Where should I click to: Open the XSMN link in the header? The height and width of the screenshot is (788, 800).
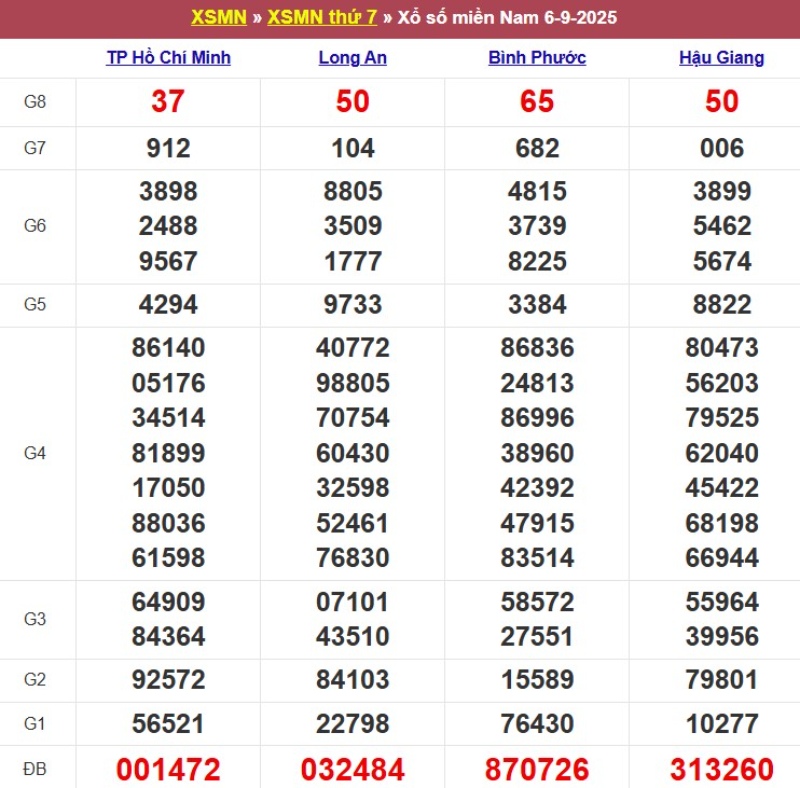[218, 18]
